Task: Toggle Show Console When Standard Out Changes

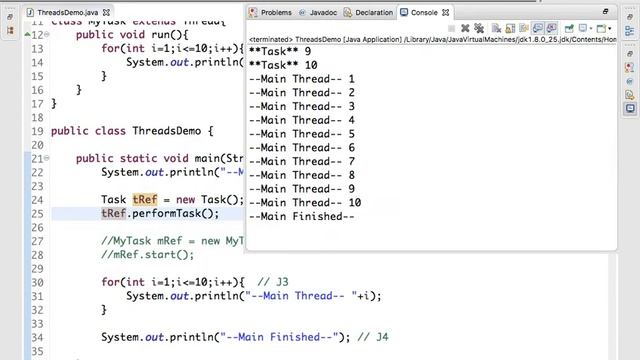Action: pyautogui.click(x=538, y=28)
